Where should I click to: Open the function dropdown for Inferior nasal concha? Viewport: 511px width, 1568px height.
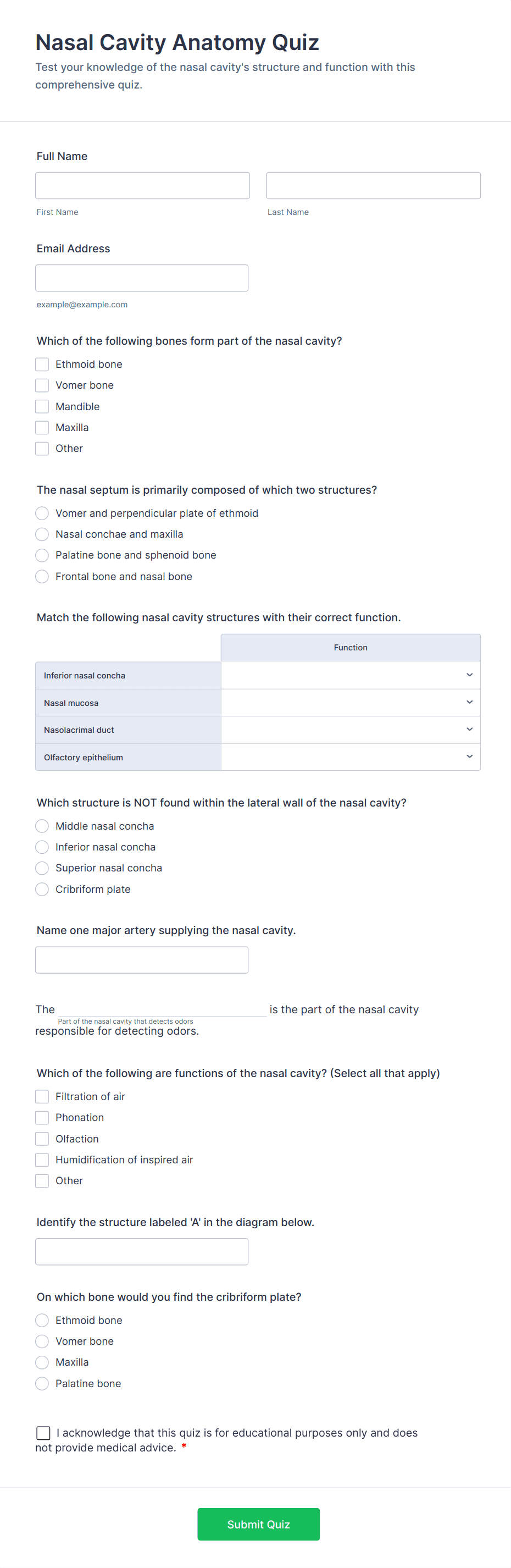click(x=351, y=675)
